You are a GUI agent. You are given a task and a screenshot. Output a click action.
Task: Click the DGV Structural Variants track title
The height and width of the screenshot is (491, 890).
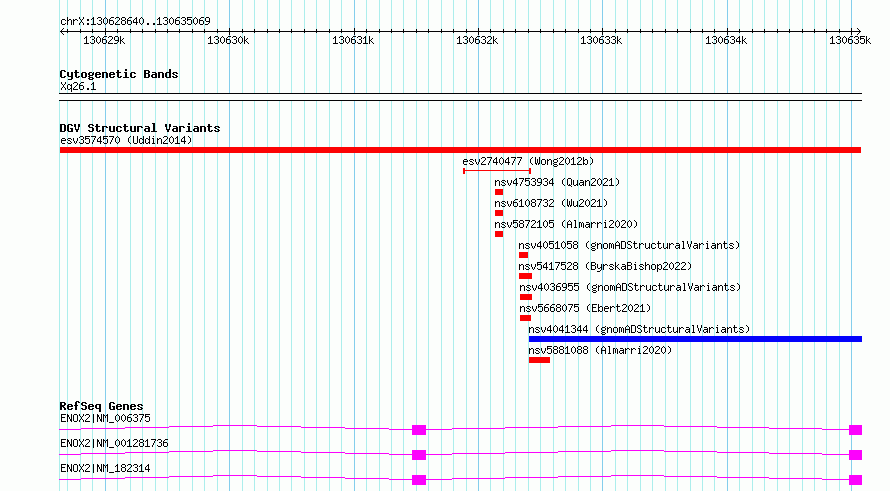(x=139, y=128)
